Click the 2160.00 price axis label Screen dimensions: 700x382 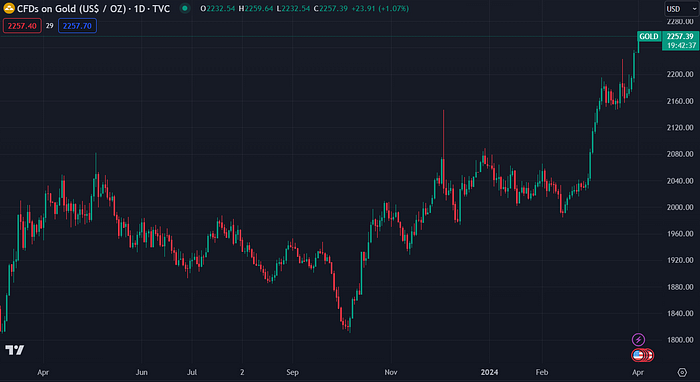click(680, 101)
